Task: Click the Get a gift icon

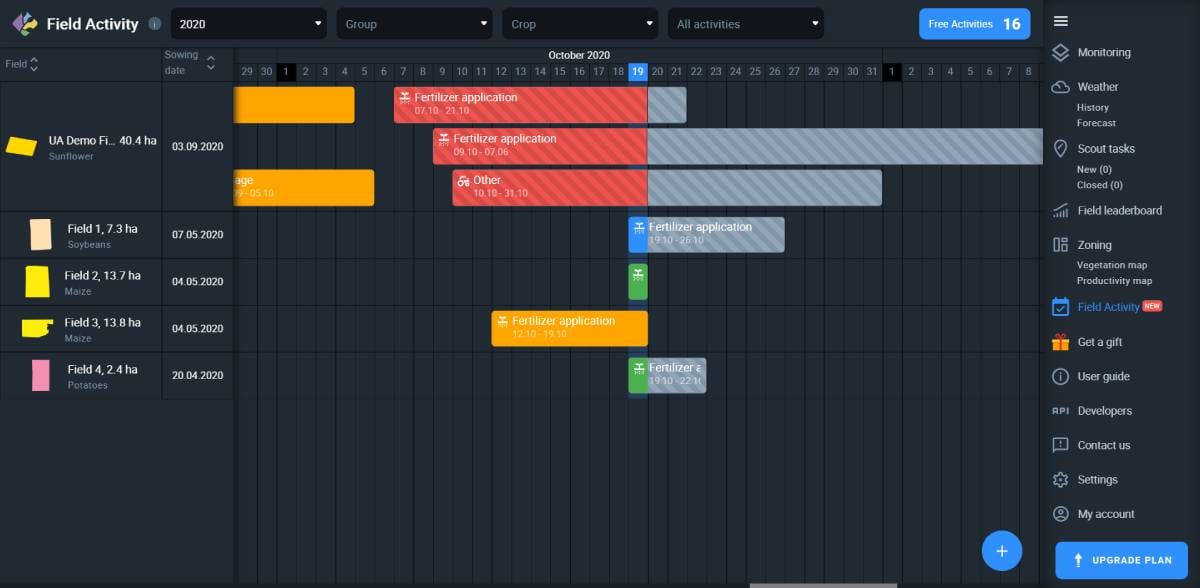Action: tap(1060, 341)
